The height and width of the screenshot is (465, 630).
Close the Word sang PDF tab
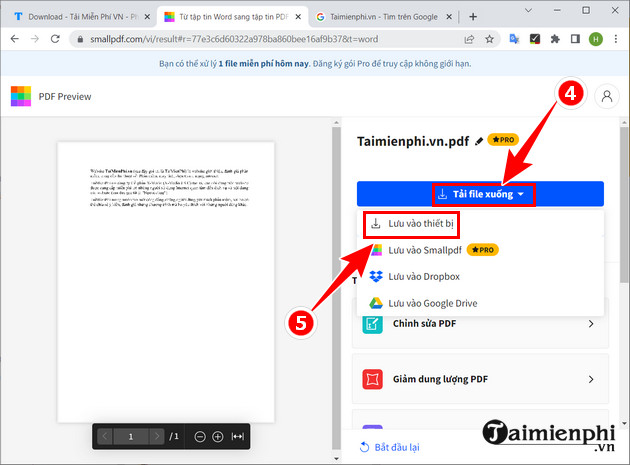(298, 17)
